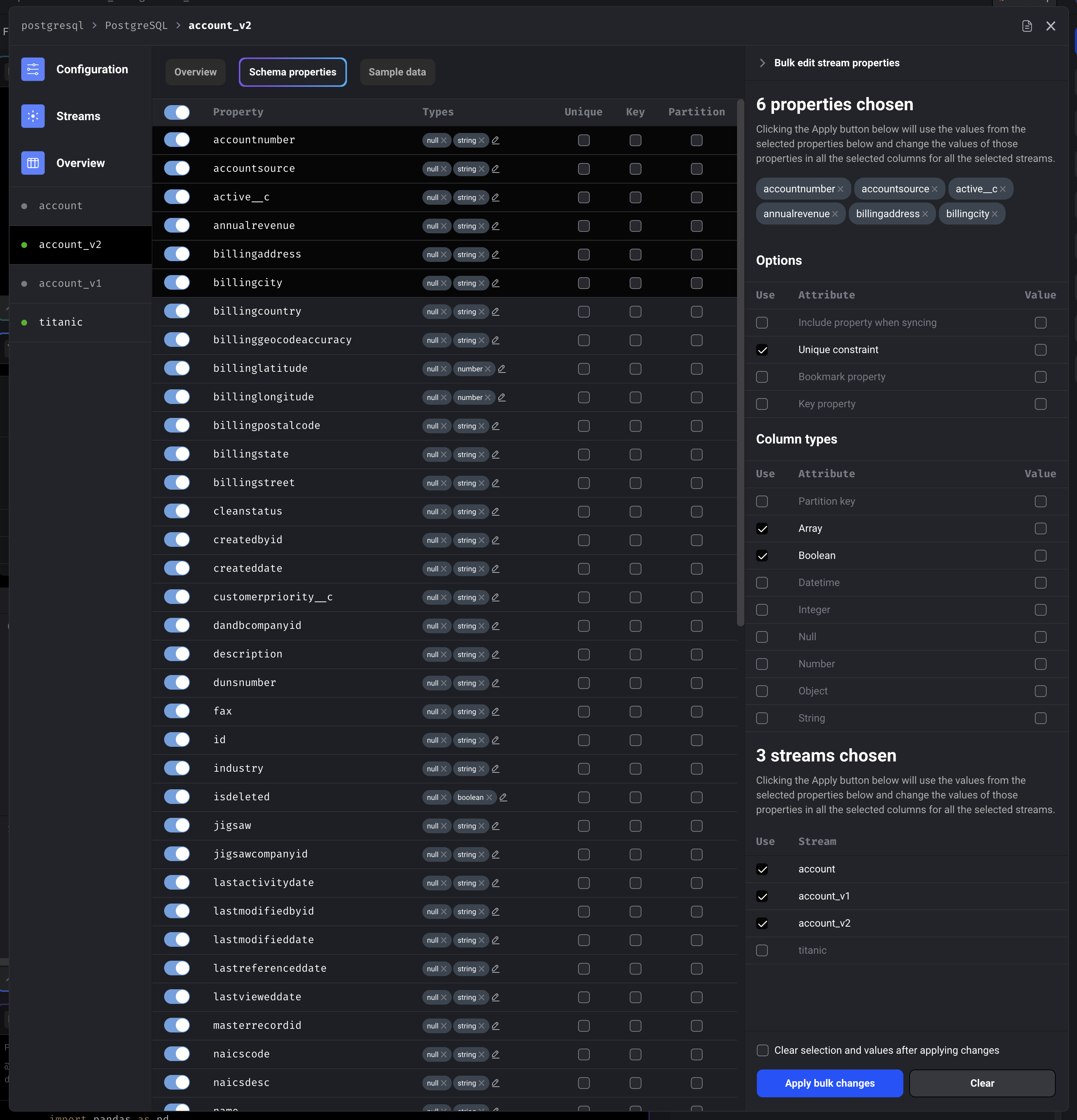Screen dimensions: 1077x1120
Task: Collapse Bulk edit stream properties panel
Action: pyautogui.click(x=762, y=63)
